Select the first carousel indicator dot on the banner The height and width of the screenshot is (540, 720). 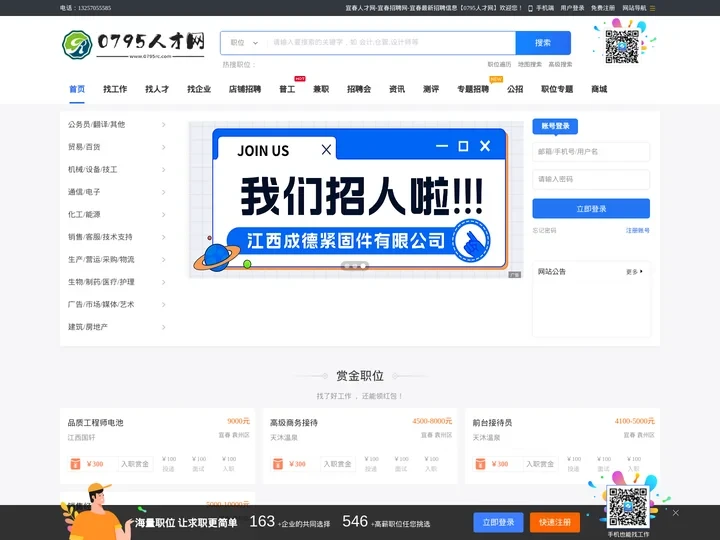point(347,266)
